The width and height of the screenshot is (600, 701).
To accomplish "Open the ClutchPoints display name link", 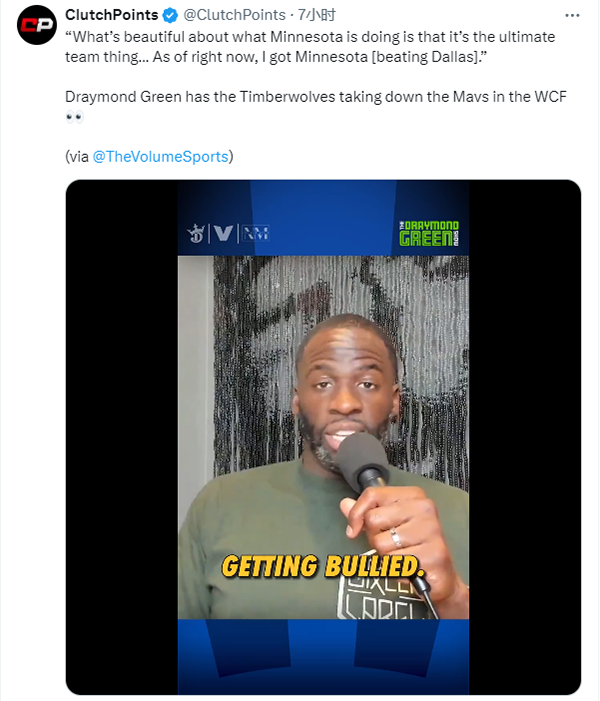I will click(x=111, y=16).
